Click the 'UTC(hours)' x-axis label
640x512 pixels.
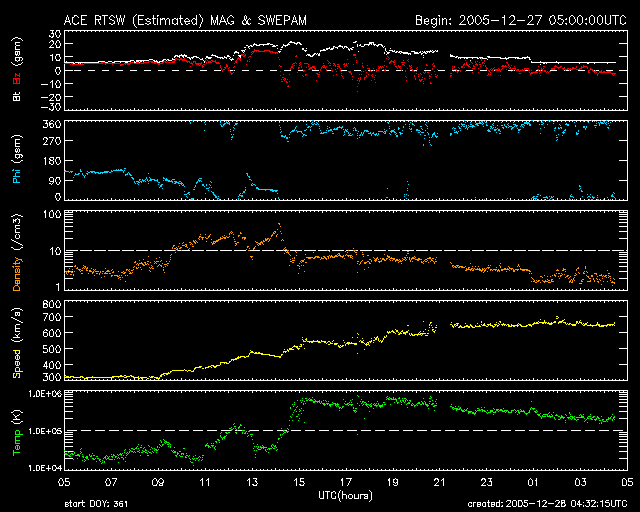coord(345,496)
